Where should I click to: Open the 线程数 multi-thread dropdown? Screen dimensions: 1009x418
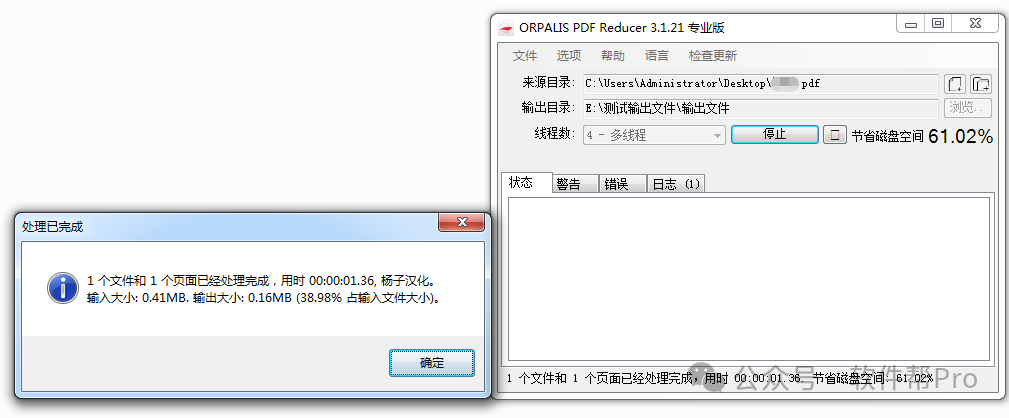(x=654, y=136)
